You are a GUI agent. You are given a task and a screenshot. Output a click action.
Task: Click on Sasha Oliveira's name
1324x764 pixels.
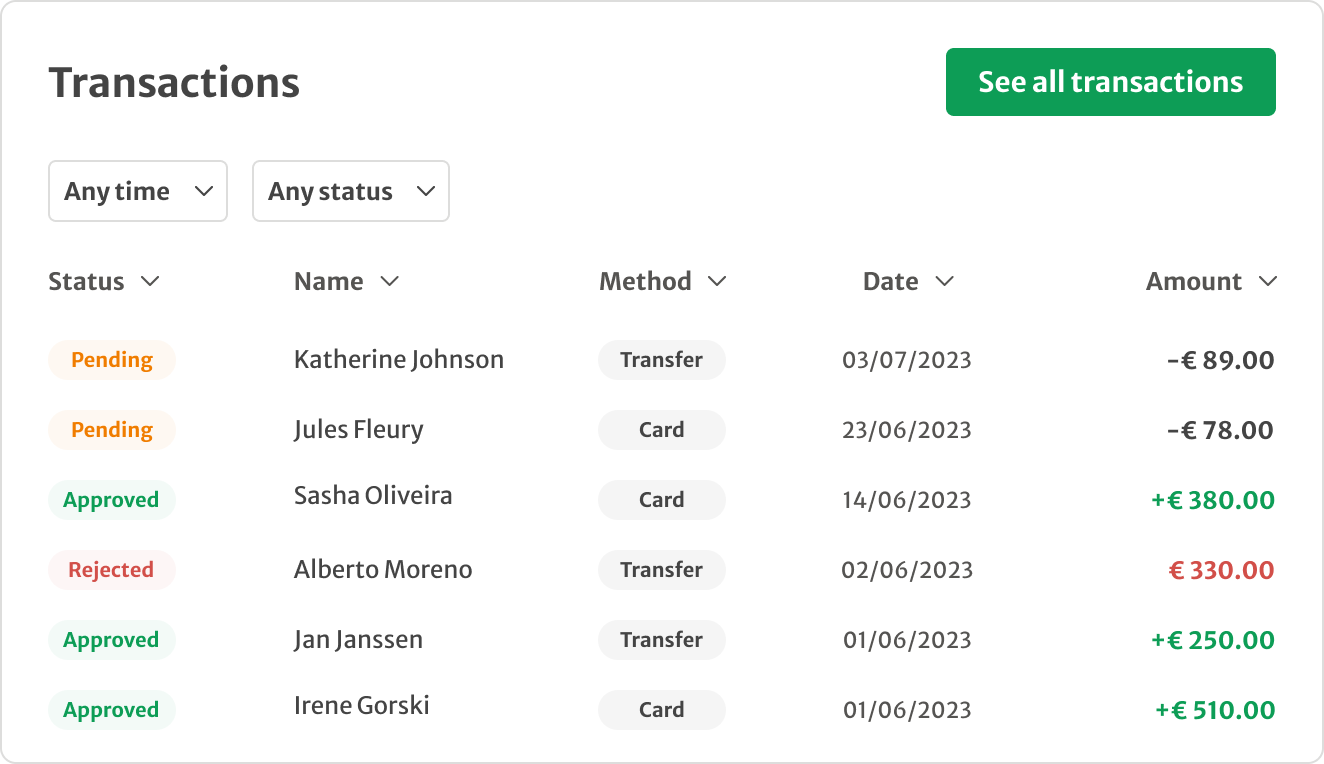(x=372, y=496)
